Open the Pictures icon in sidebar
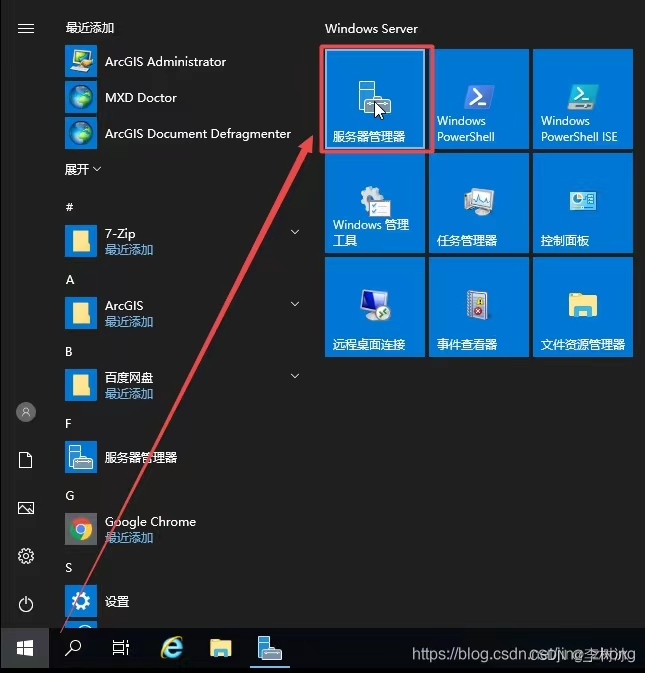Image resolution: width=645 pixels, height=673 pixels. 26,508
